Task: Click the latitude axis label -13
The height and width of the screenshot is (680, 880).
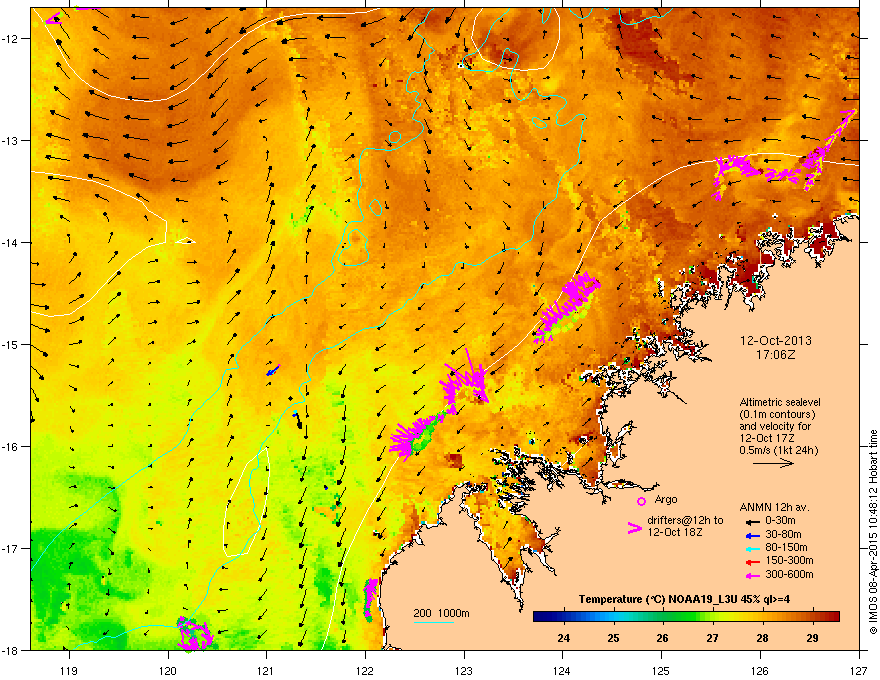Action: pyautogui.click(x=12, y=140)
